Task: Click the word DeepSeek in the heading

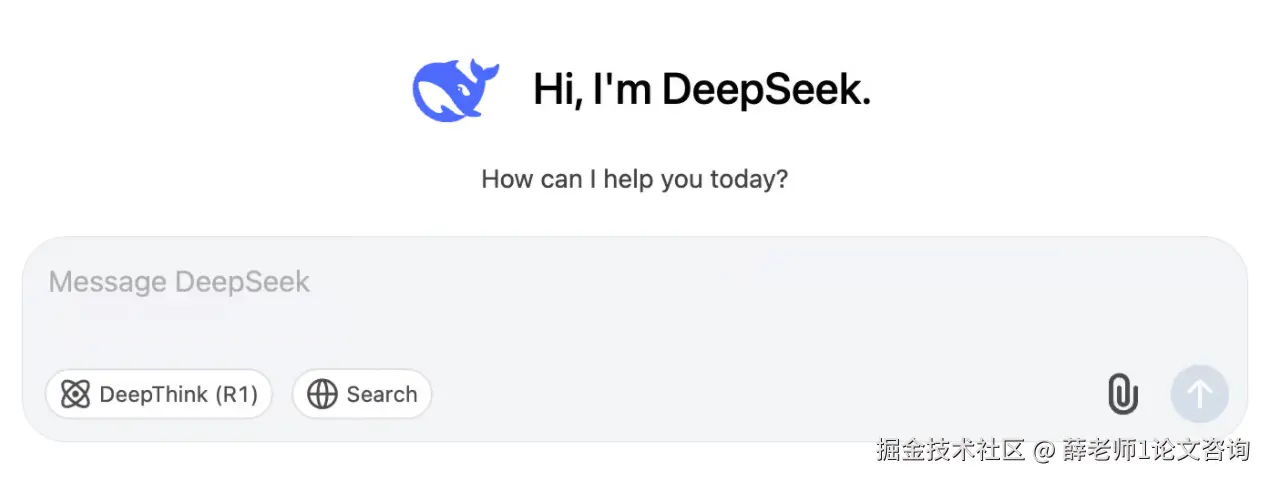Action: pyautogui.click(x=764, y=90)
